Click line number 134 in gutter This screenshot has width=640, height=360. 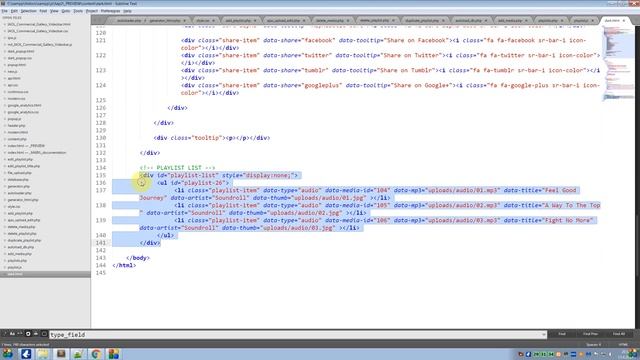point(100,168)
